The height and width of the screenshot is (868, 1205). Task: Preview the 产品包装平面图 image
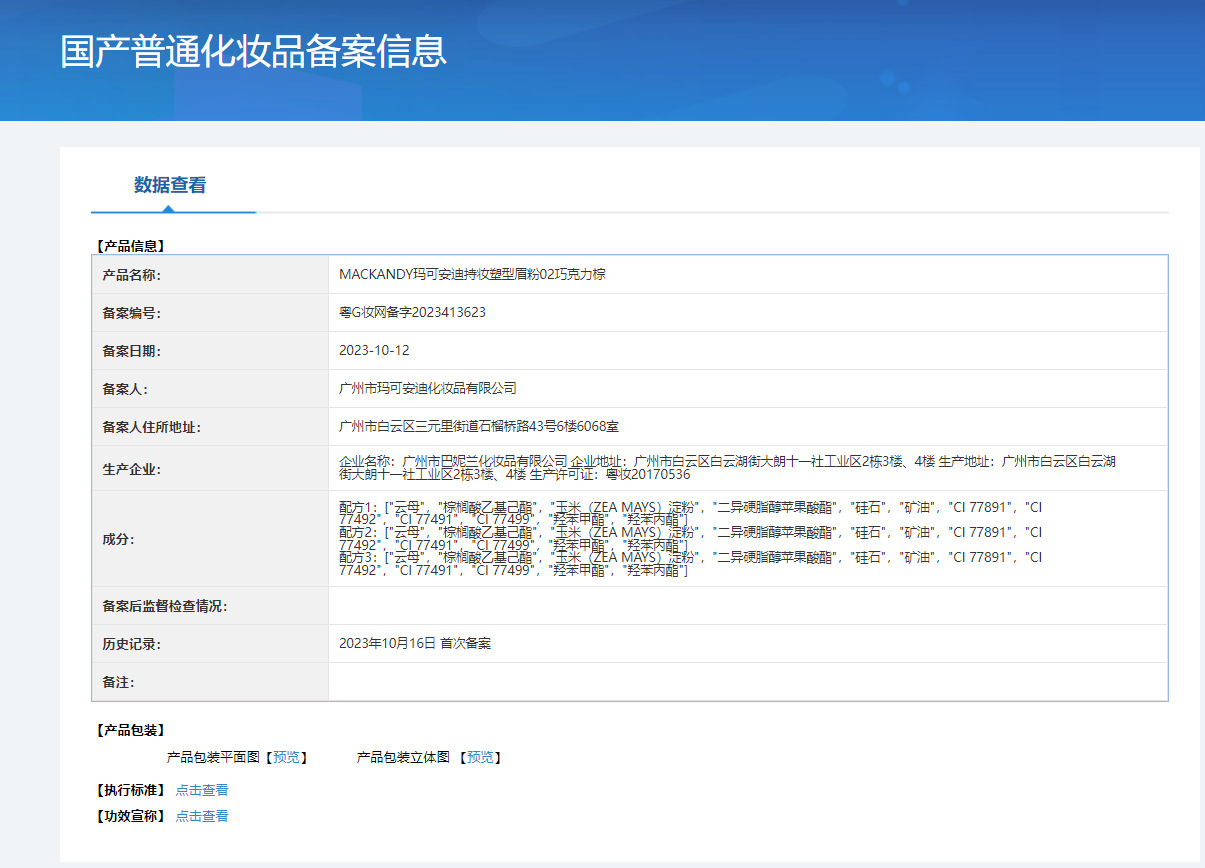(286, 758)
